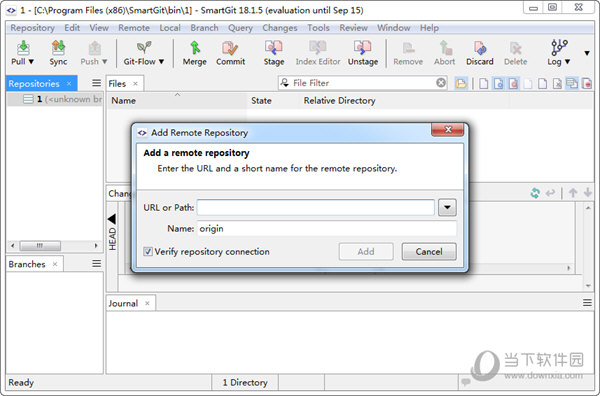Click the Remove toolbar icon
This screenshot has width=600, height=396.
click(x=408, y=48)
